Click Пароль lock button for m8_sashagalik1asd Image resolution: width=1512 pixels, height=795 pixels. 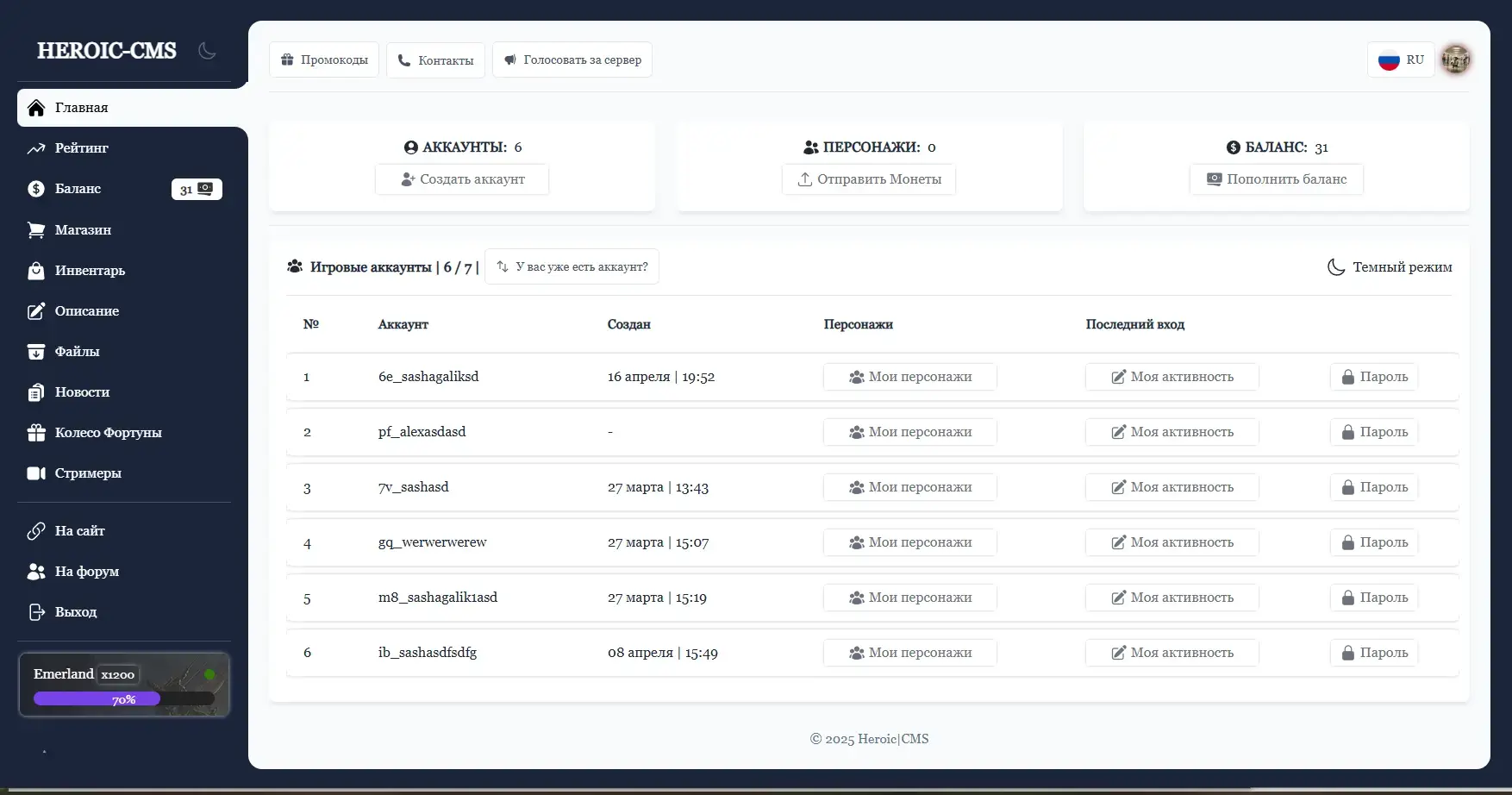(x=1374, y=598)
